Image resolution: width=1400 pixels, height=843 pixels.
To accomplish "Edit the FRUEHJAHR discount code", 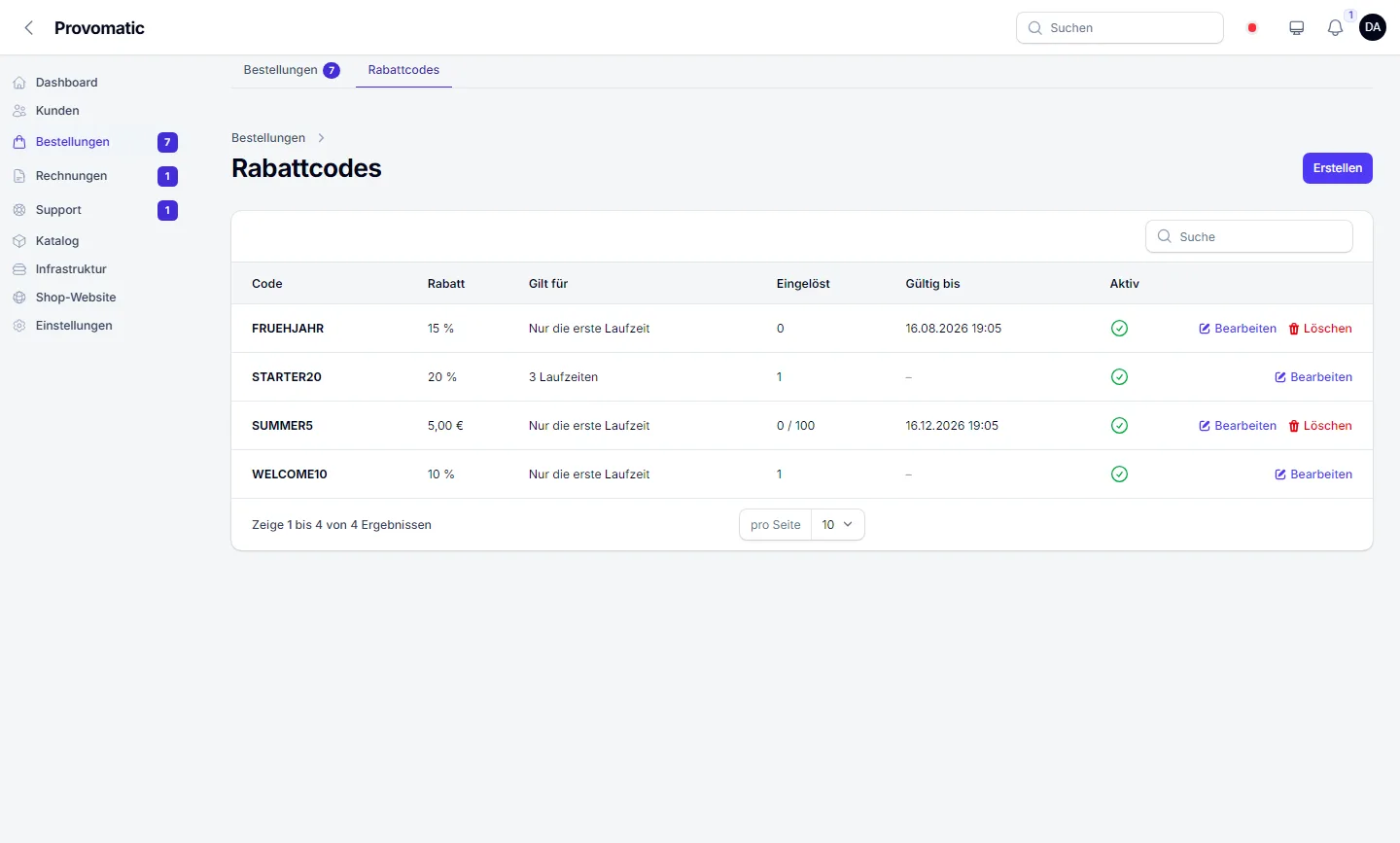I will tap(1238, 329).
